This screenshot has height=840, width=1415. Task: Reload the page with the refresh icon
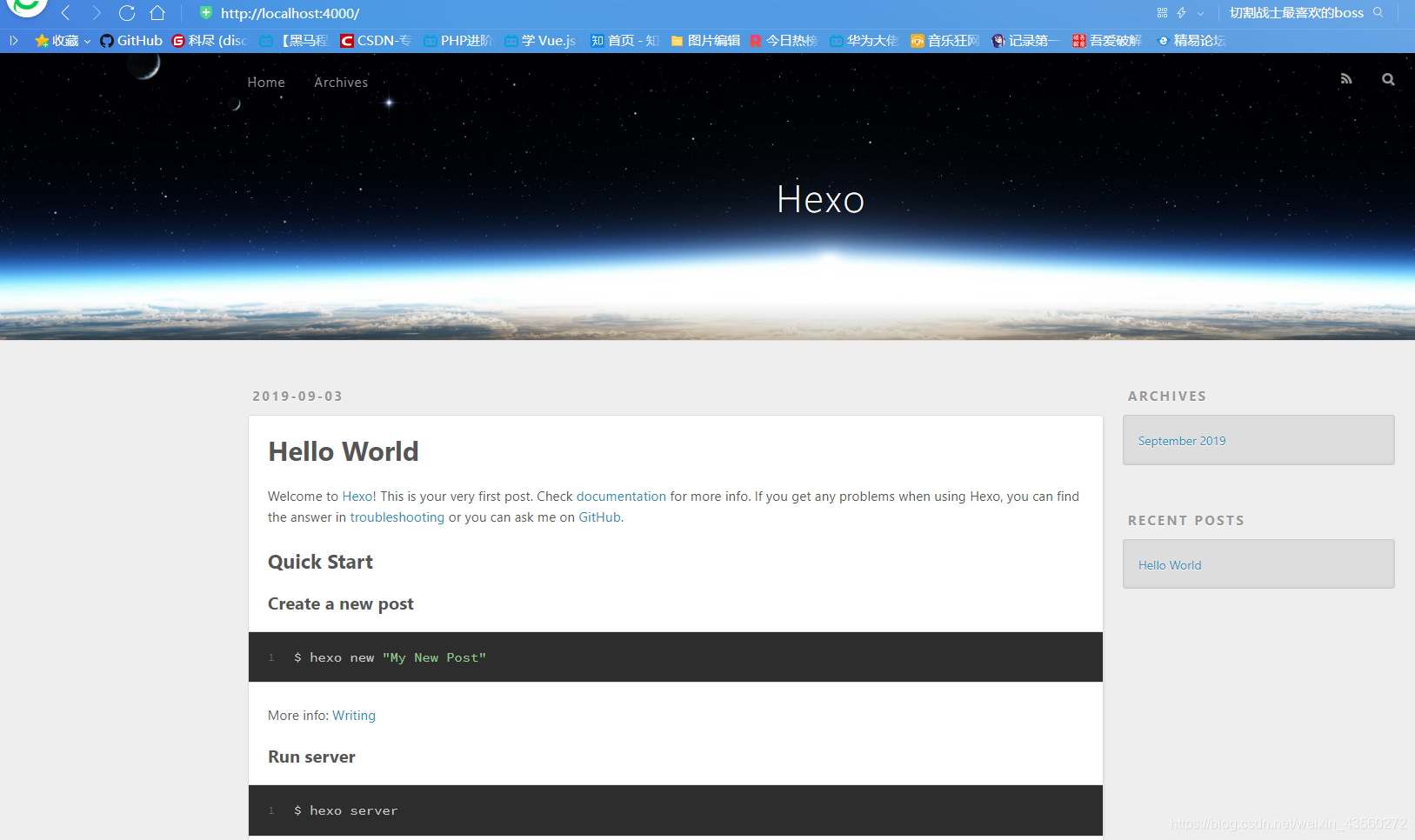127,13
